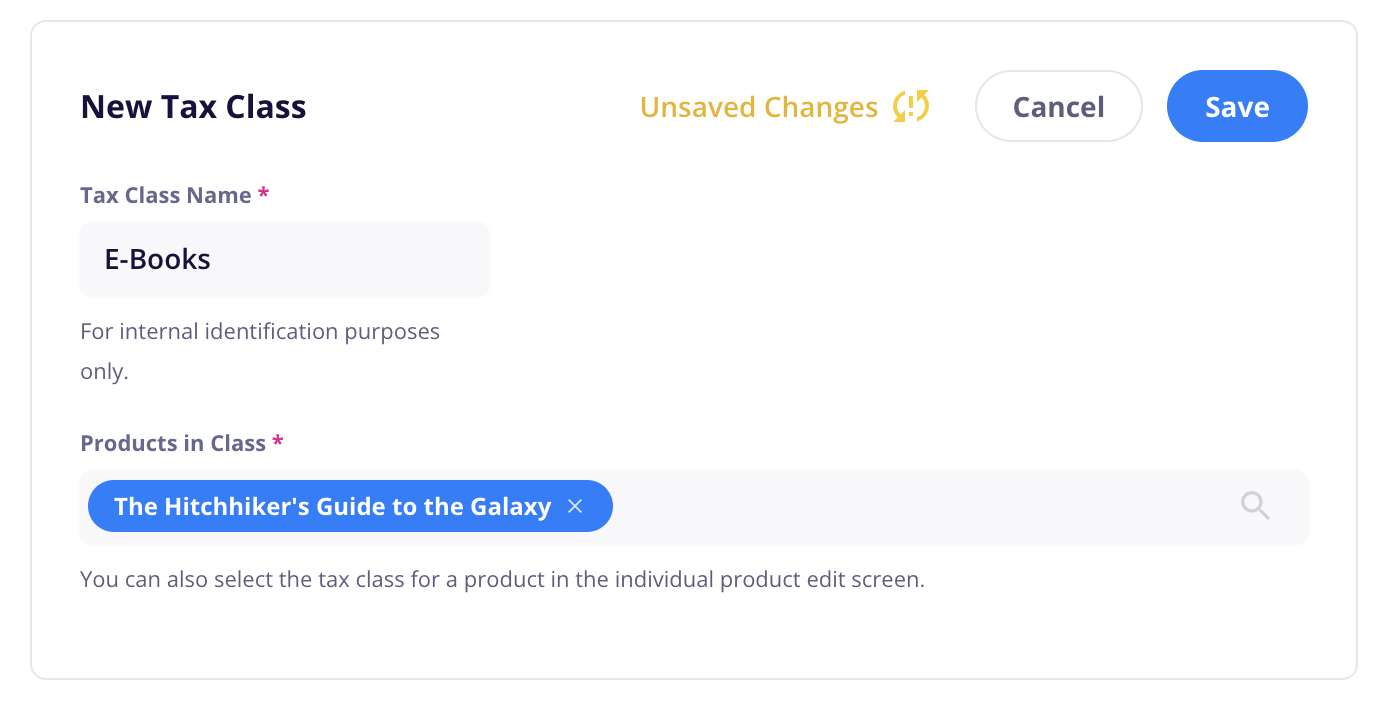This screenshot has width=1380, height=702.
Task: Click the red asterisk beside Products in Class
Action: 278,441
